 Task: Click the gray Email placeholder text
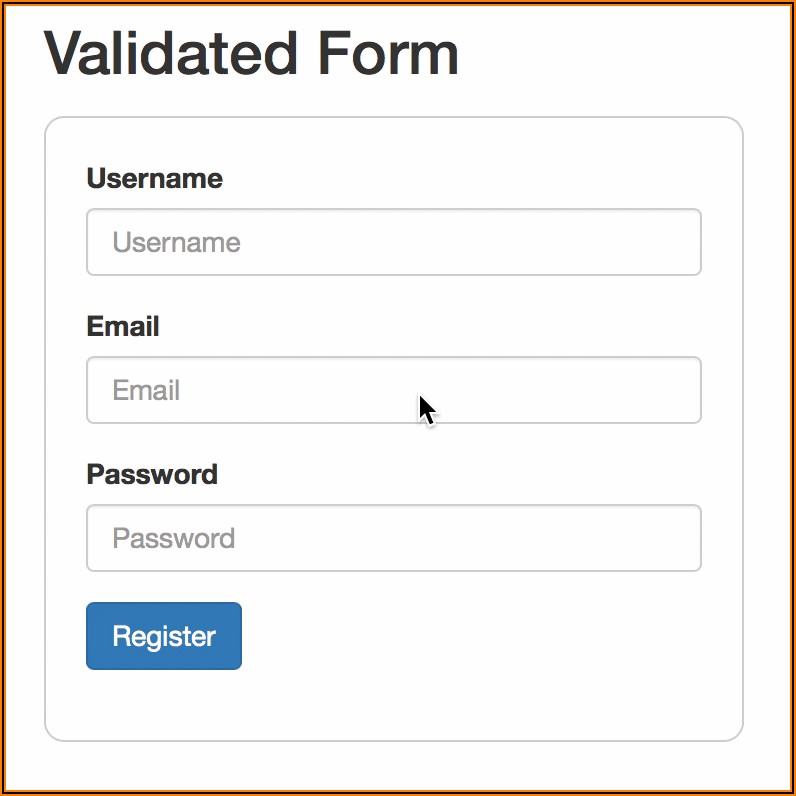tap(146, 390)
